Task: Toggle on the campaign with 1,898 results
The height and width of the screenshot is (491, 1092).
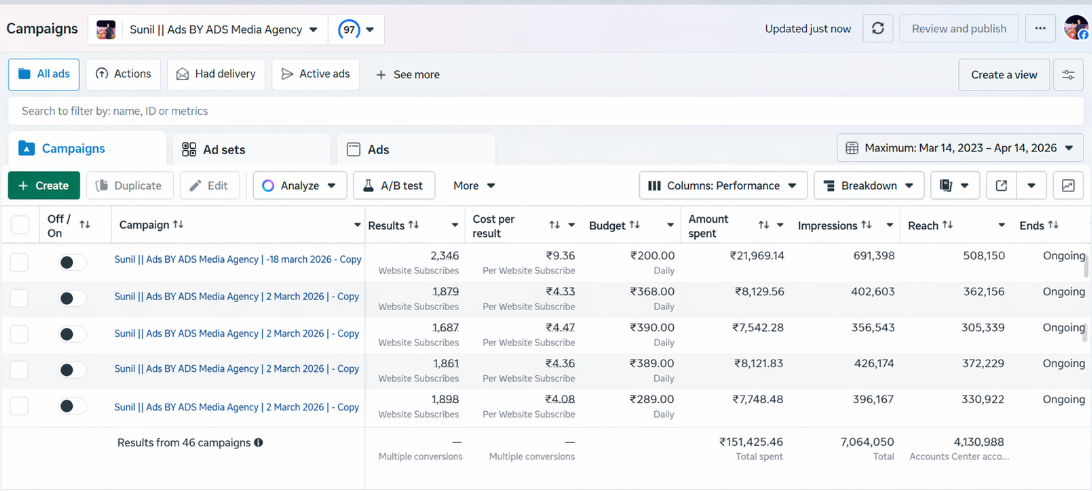Action: pyautogui.click(x=73, y=406)
